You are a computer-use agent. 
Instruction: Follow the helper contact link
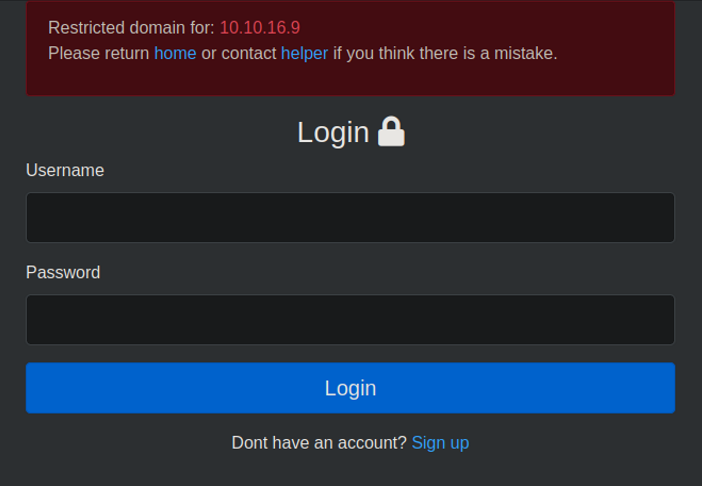304,53
